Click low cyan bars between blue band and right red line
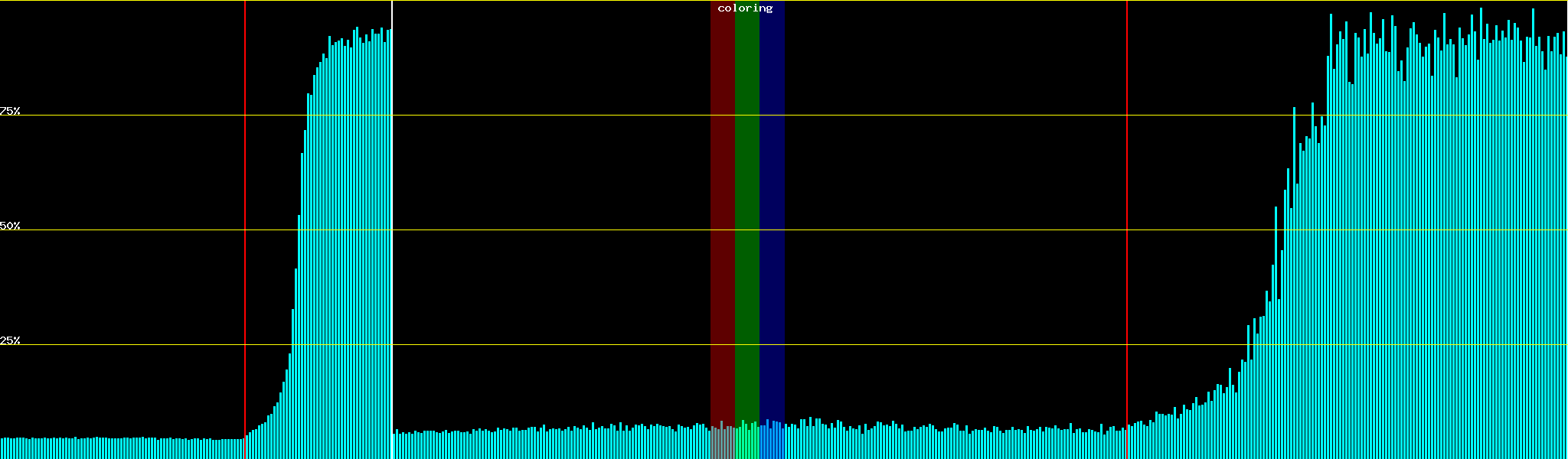 point(957,445)
